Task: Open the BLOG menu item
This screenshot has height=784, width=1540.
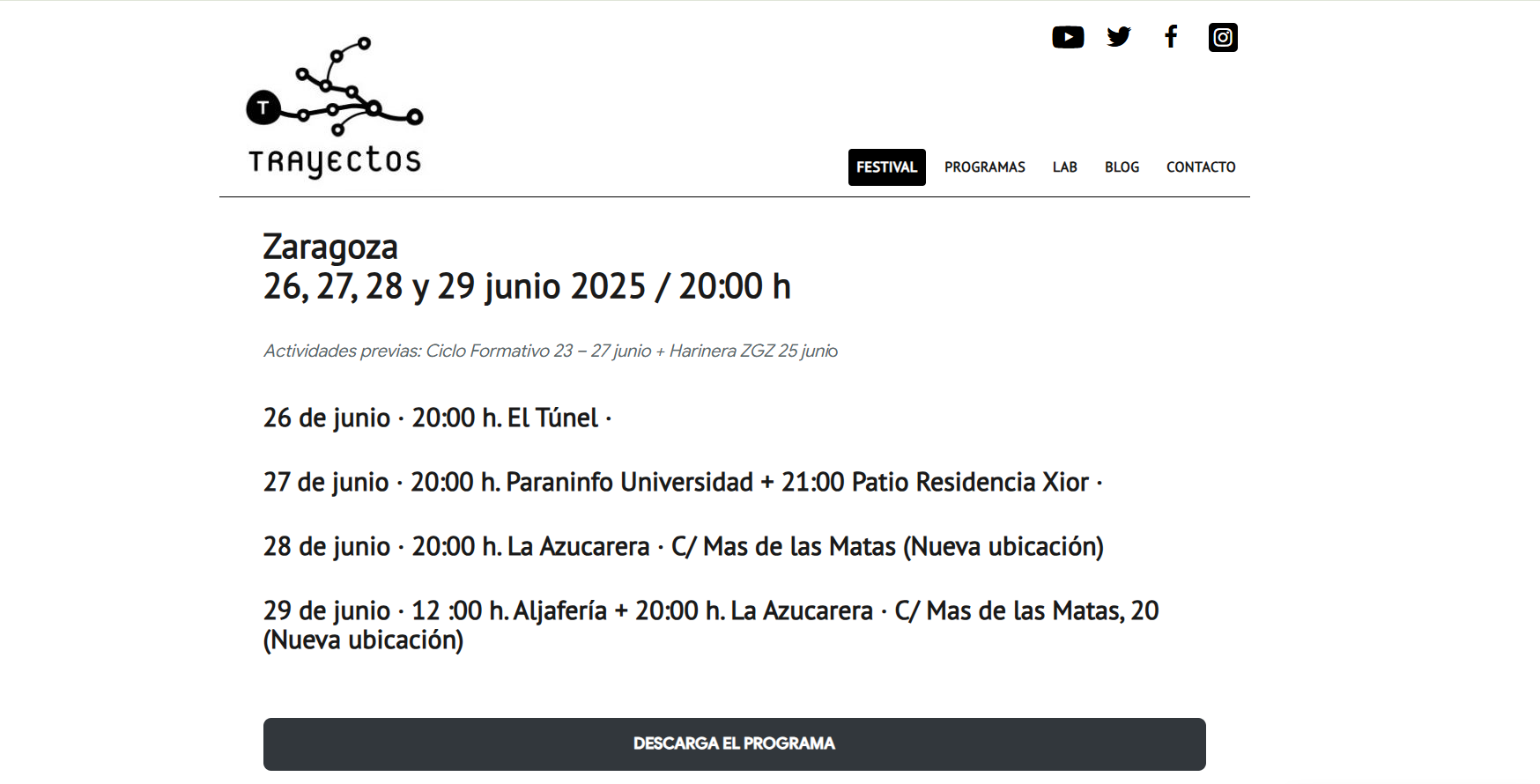Action: click(x=1122, y=167)
